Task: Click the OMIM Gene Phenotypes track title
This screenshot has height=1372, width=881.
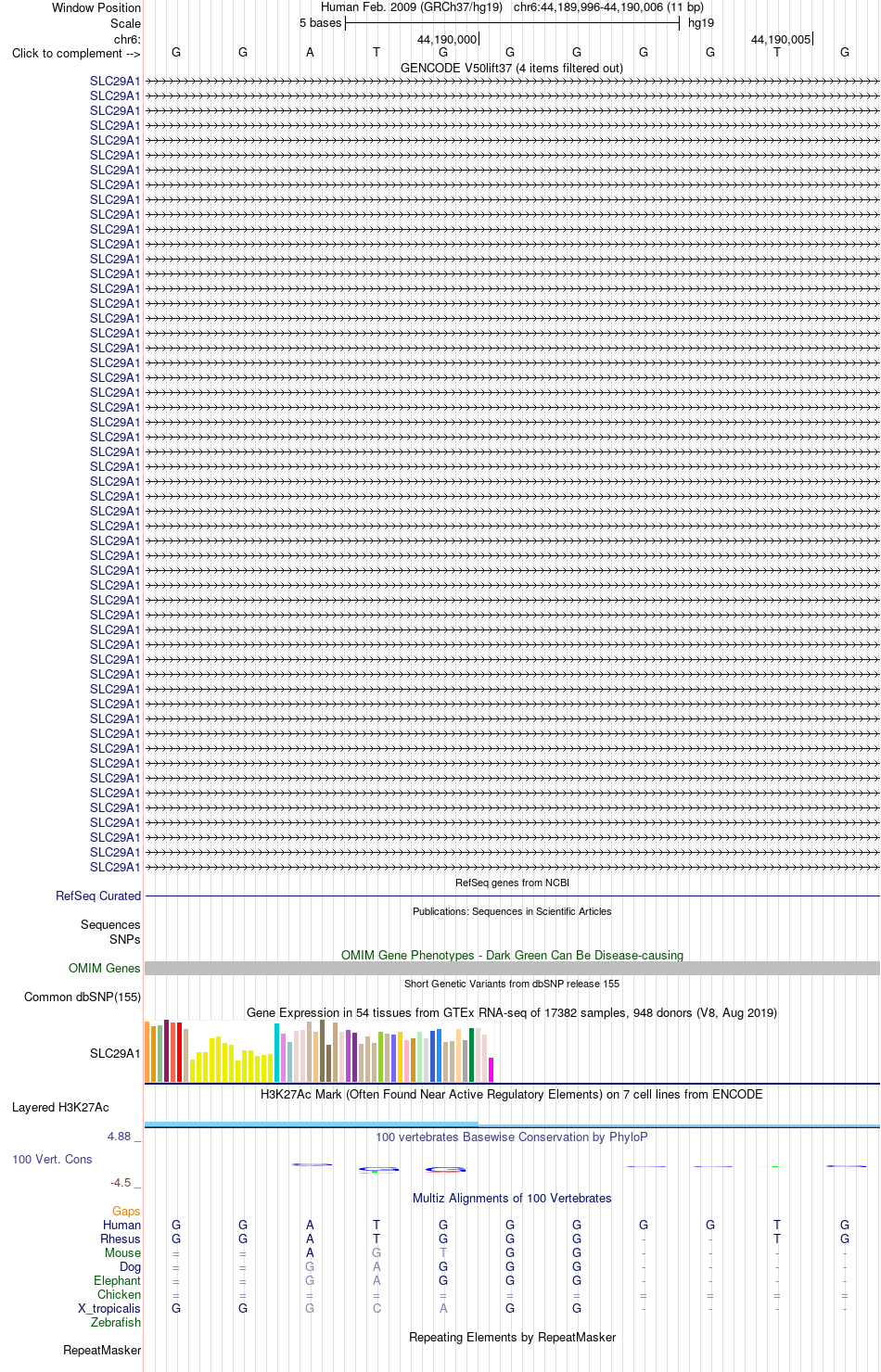Action: point(512,956)
